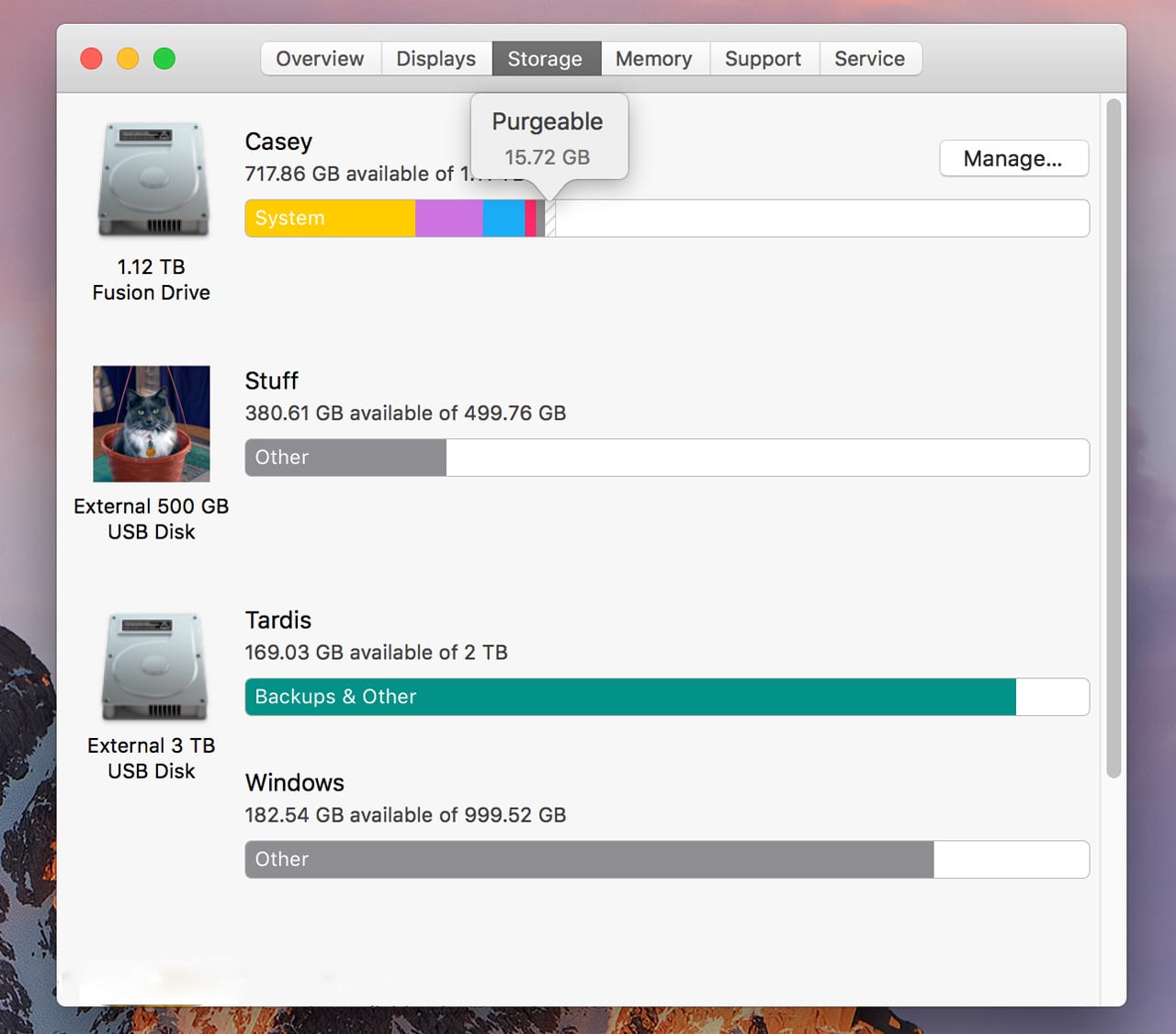Click the teal Backups & Other bar

[630, 697]
